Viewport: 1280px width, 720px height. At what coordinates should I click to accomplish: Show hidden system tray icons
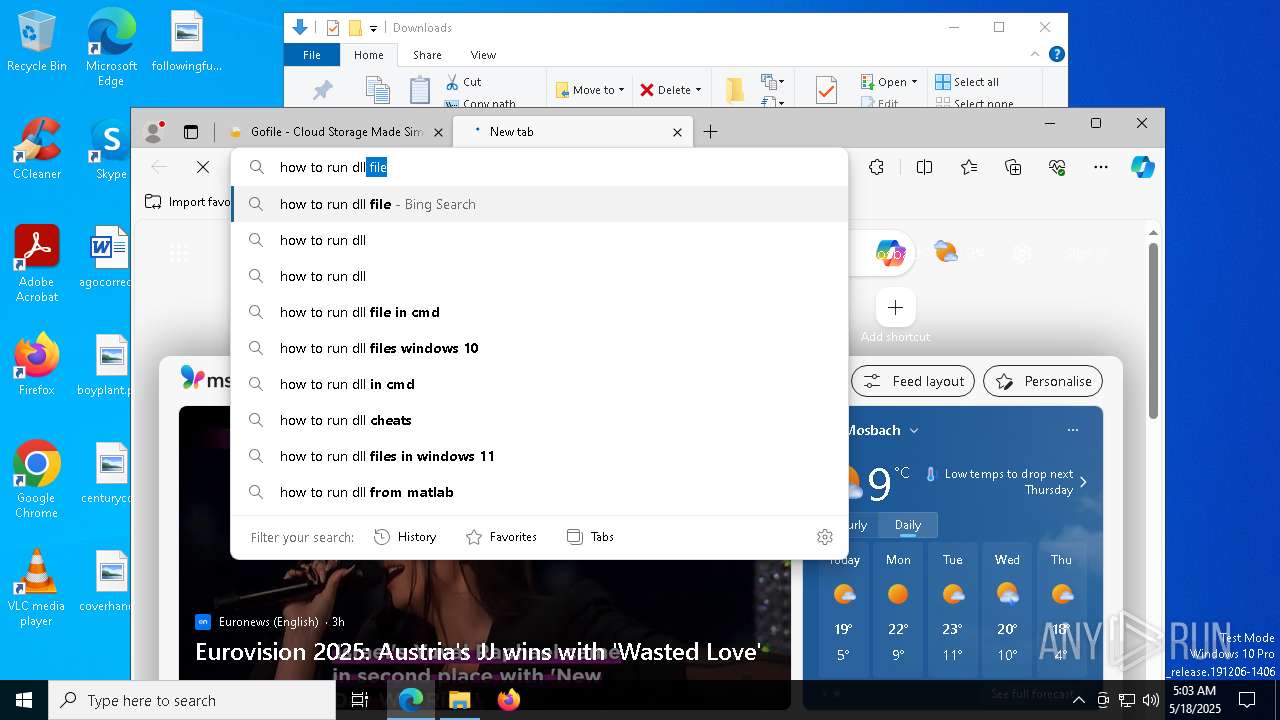1078,700
